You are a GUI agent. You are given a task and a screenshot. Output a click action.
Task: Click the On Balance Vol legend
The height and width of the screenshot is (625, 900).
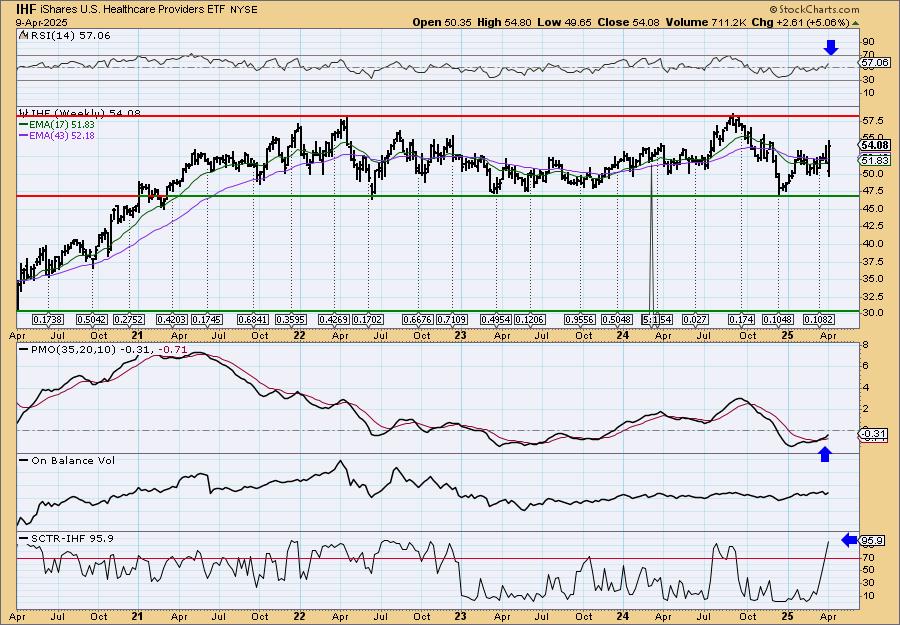tap(67, 460)
